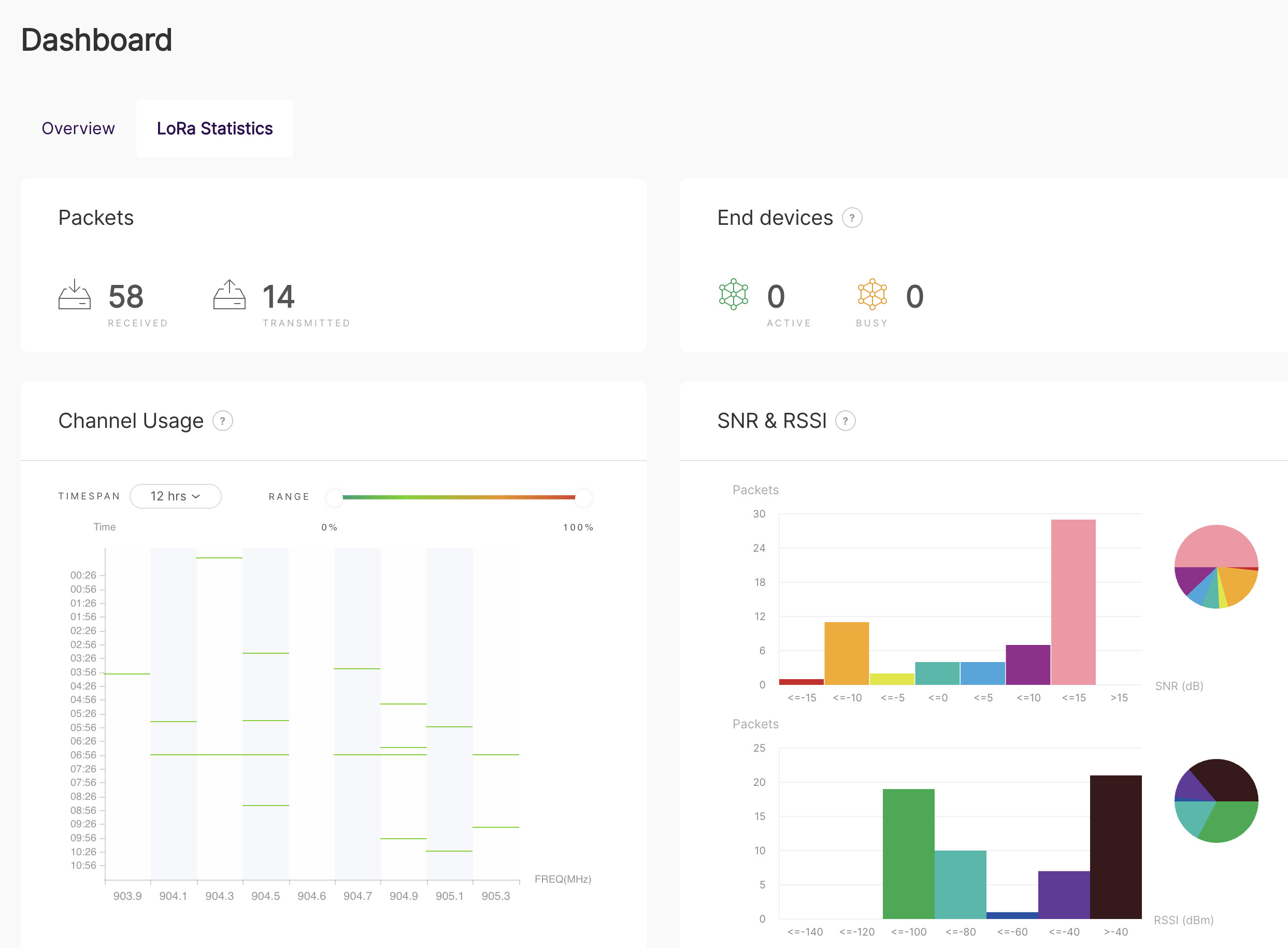Click the orange busy devices icon
Viewport: 1288px width, 948px height.
(872, 295)
